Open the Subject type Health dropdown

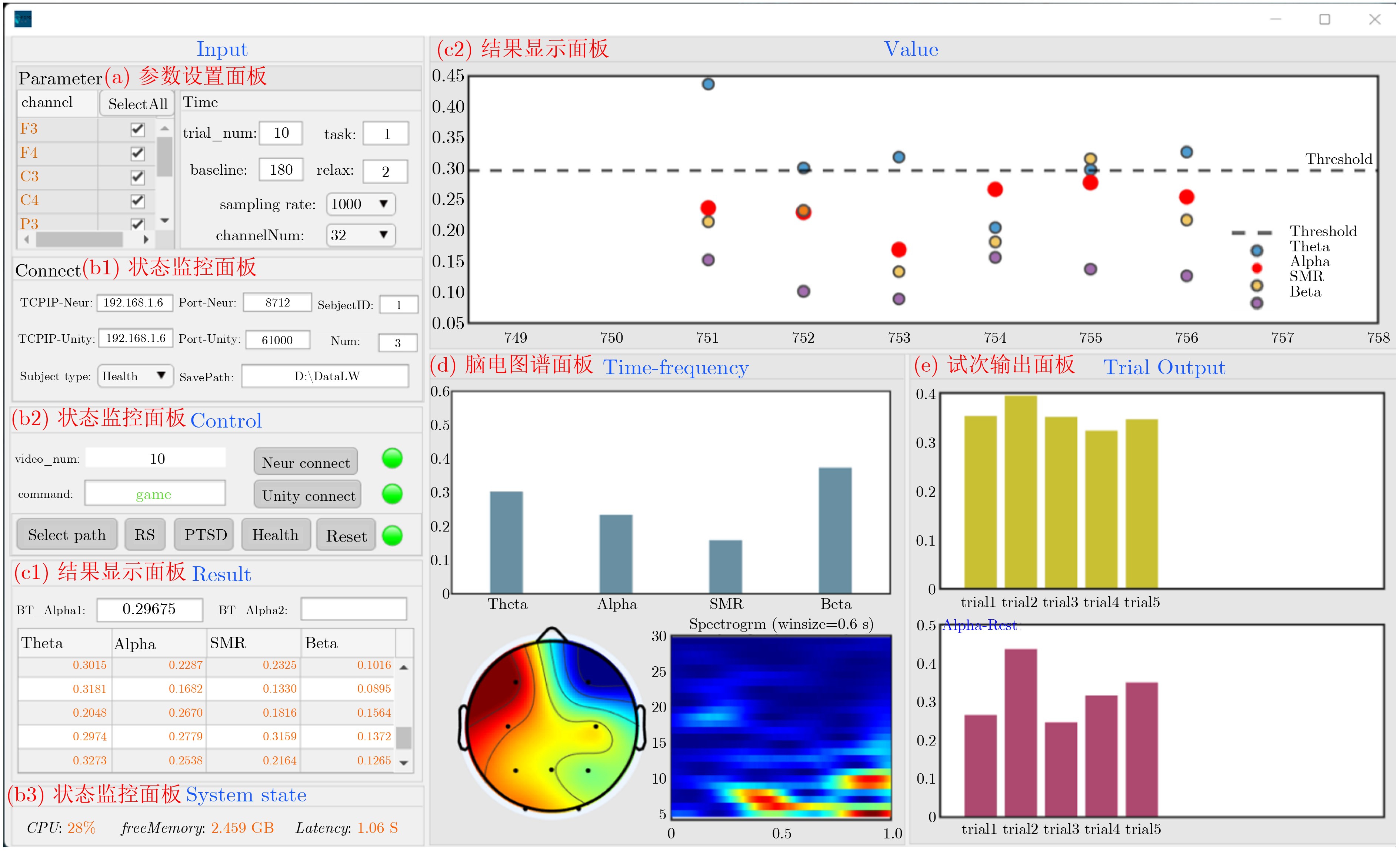tap(135, 376)
